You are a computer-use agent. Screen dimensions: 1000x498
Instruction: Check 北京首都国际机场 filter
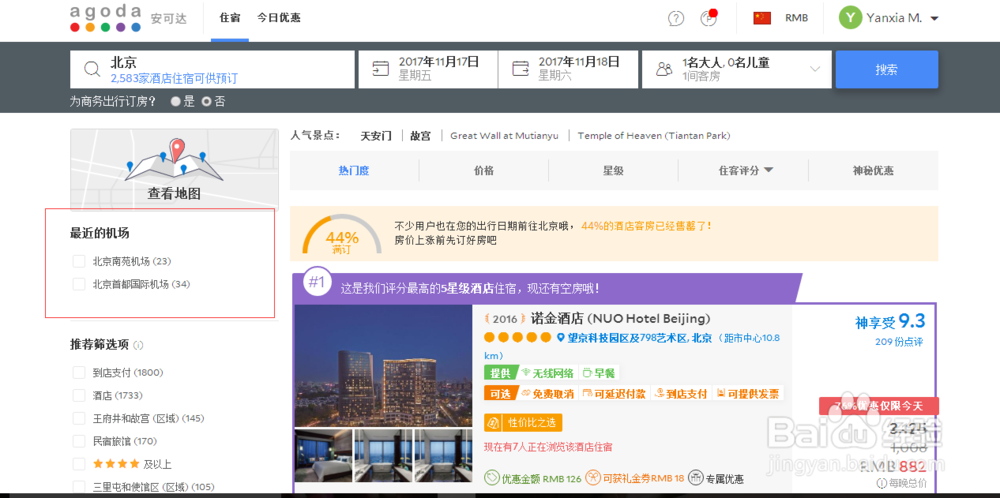point(79,284)
